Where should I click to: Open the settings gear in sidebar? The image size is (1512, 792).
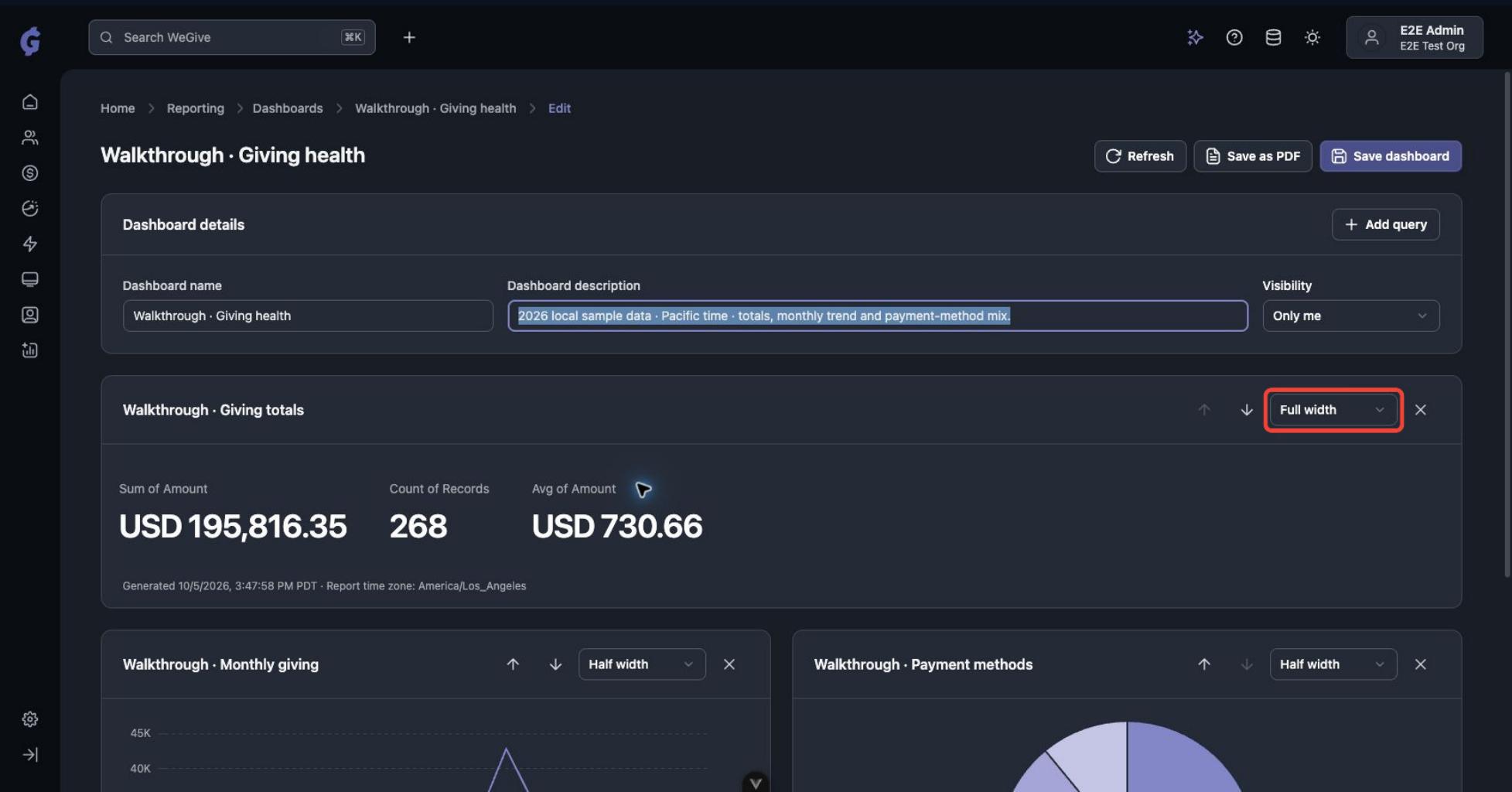coord(30,719)
